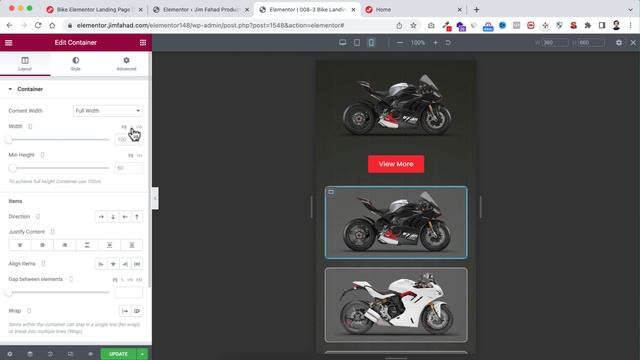Select the black bike image container
This screenshot has height=360, width=640.
tap(396, 222)
